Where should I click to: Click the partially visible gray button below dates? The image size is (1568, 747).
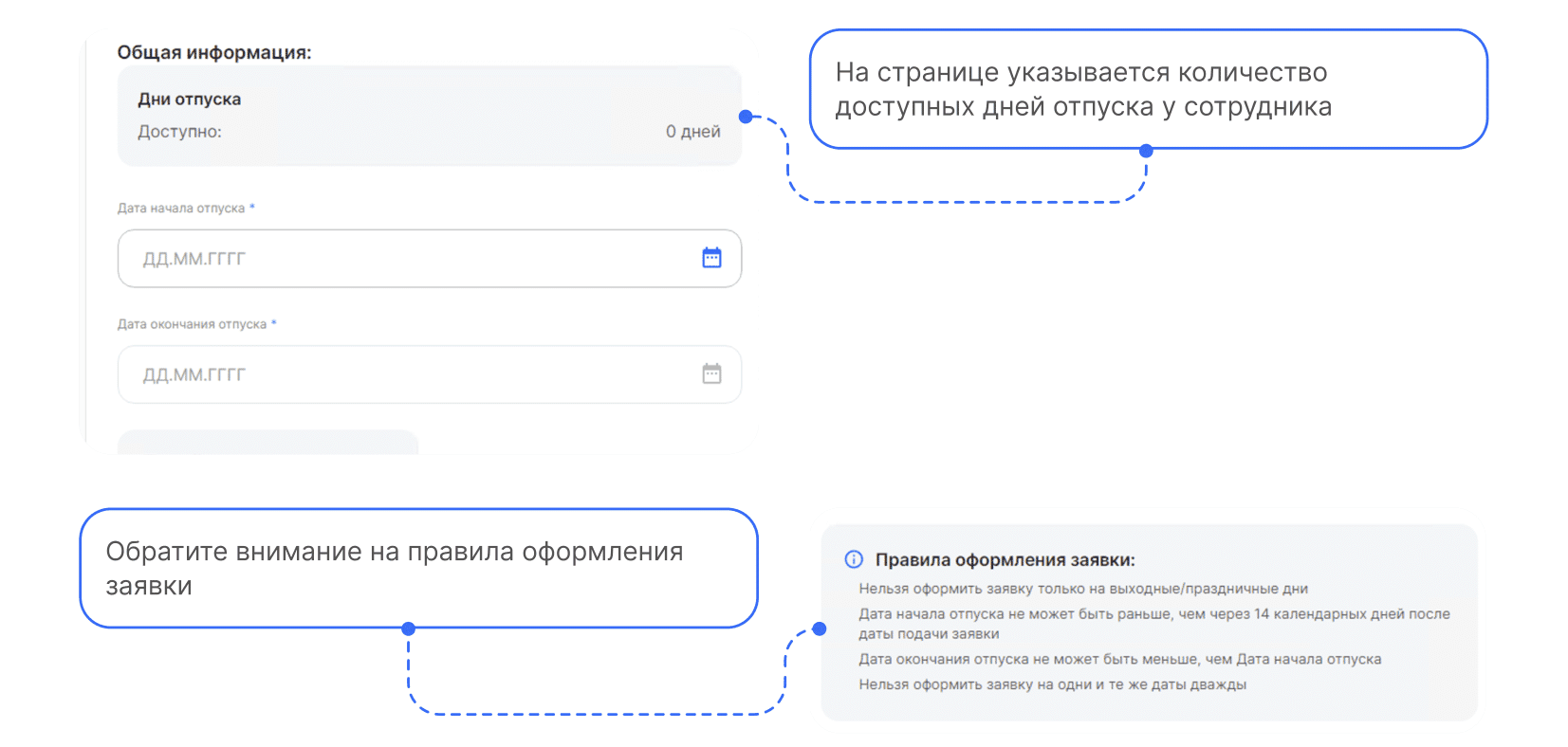(x=267, y=443)
